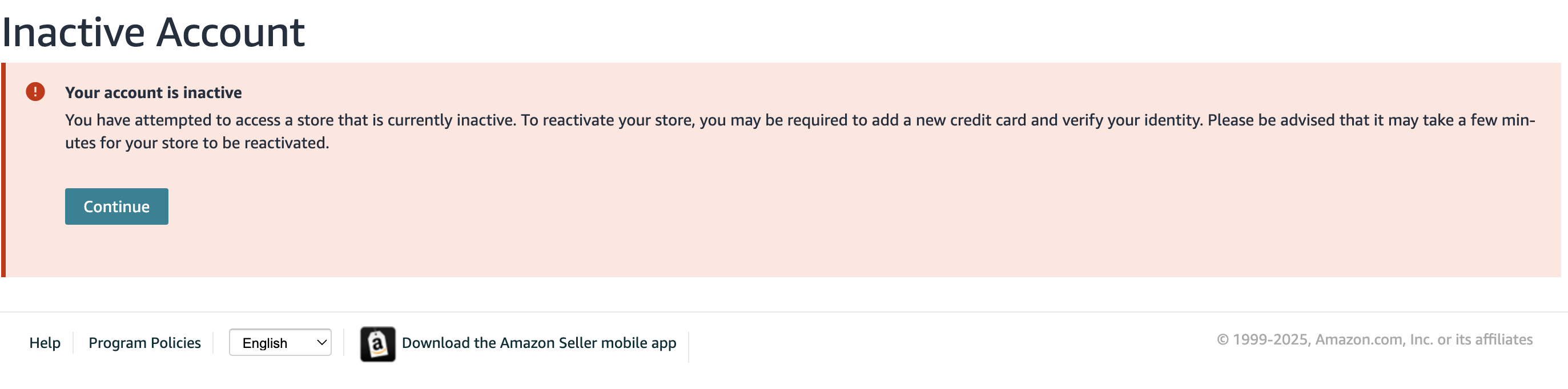Image resolution: width=1568 pixels, height=389 pixels.
Task: Click Continue to reactivate the store
Action: [116, 206]
